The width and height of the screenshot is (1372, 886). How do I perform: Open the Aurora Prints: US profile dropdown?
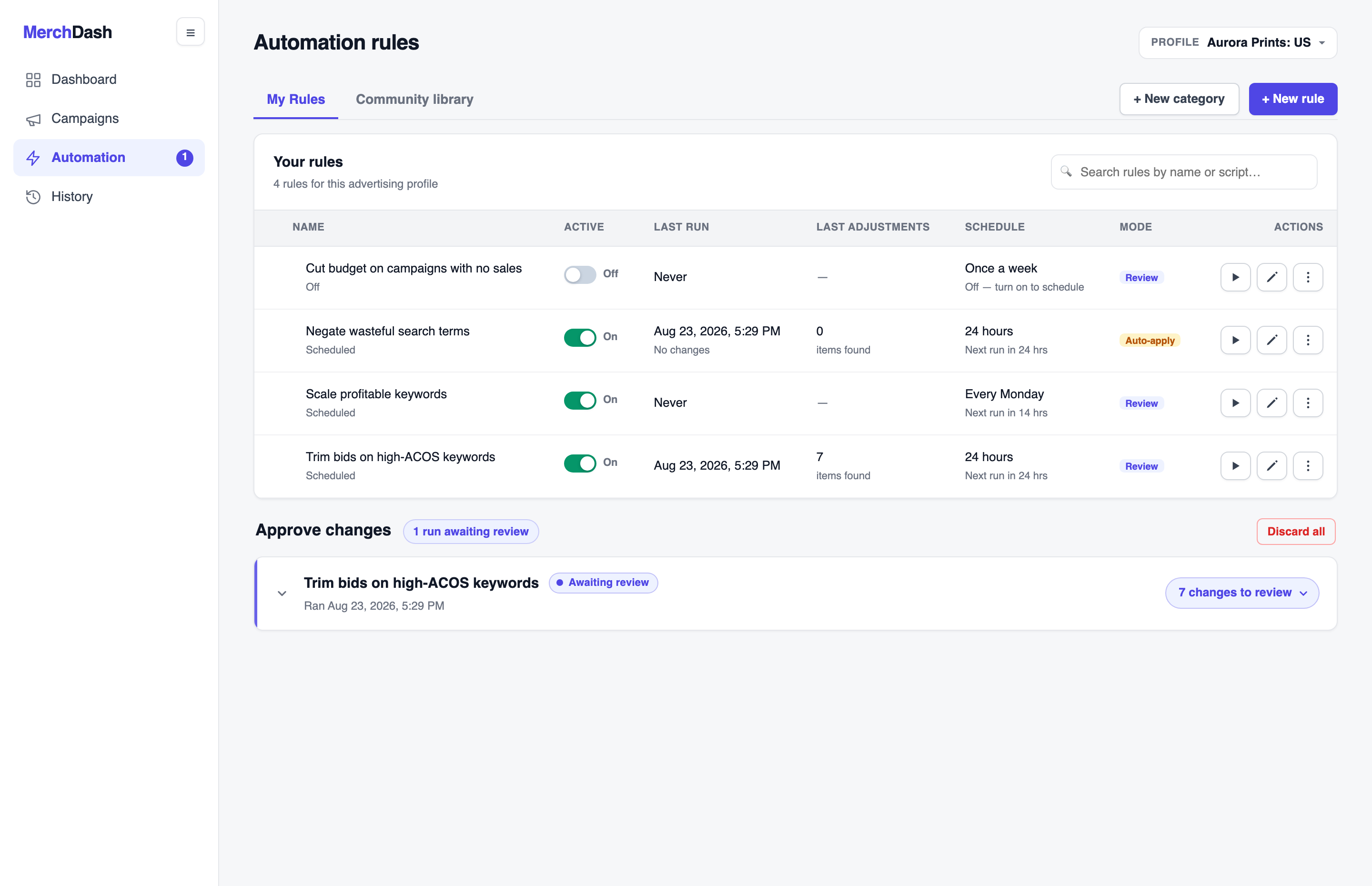point(1237,42)
